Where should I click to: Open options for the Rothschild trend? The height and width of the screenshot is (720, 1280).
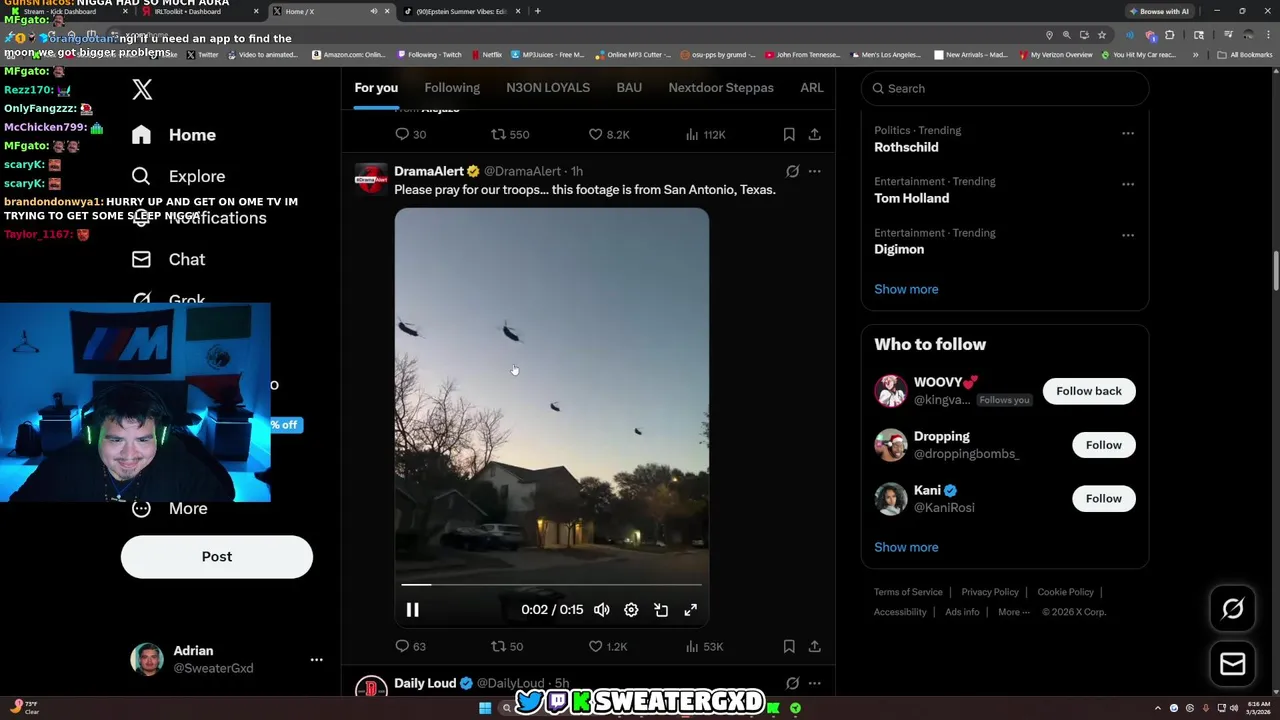click(1128, 133)
